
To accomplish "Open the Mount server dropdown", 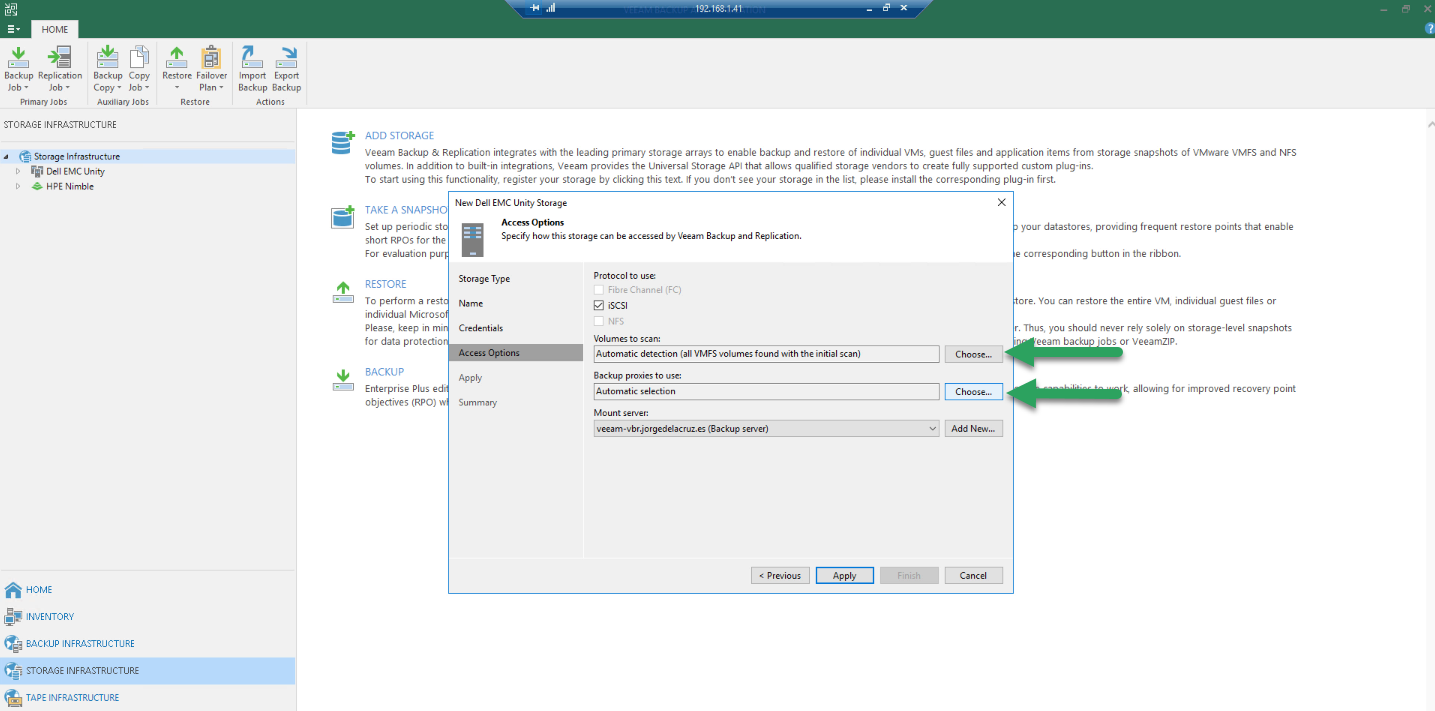I will (933, 428).
